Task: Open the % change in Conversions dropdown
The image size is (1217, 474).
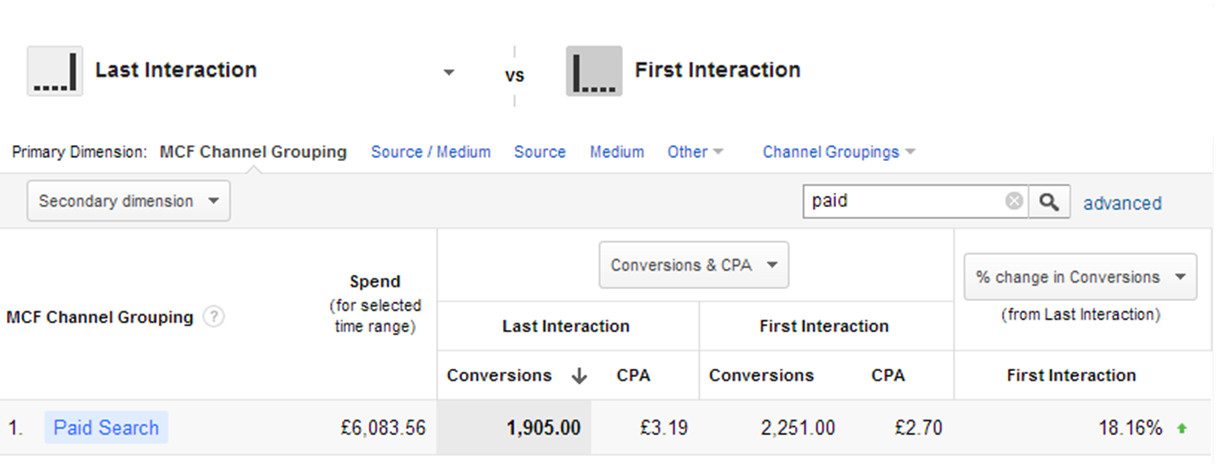Action: (x=1080, y=277)
